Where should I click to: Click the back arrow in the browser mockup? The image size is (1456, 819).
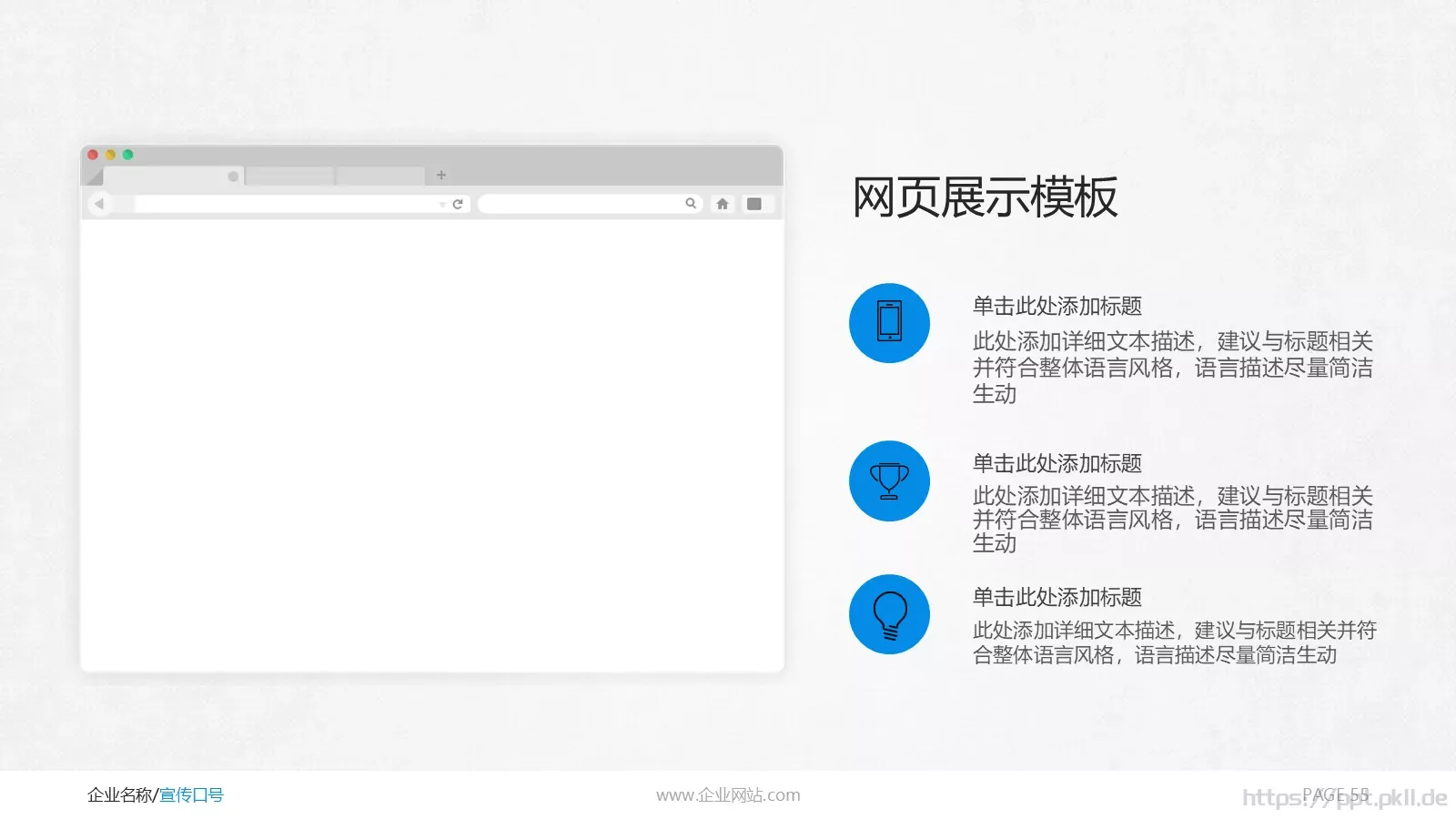[x=99, y=204]
